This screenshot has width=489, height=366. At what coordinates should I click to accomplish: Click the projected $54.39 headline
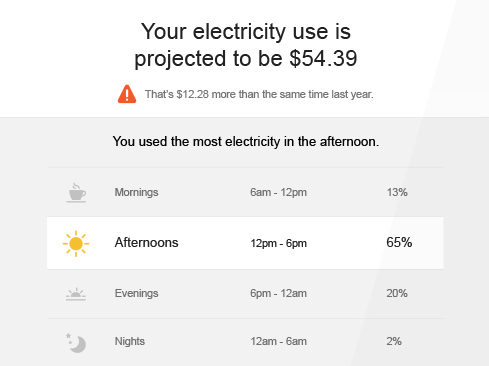coord(246,45)
